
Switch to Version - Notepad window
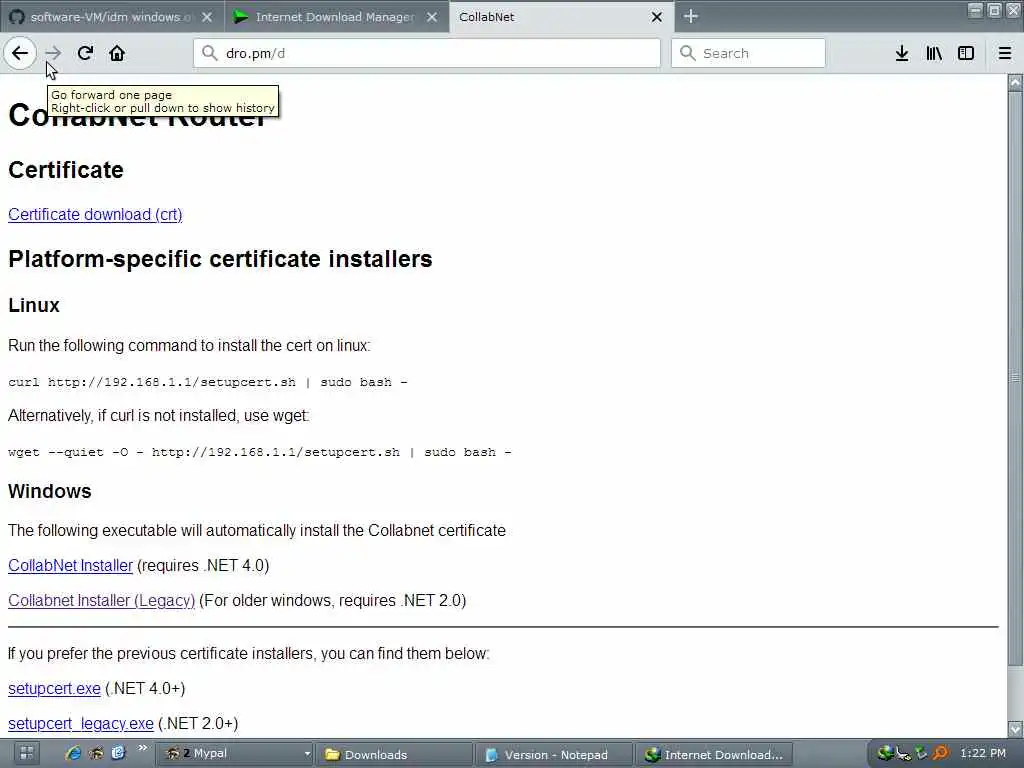[554, 754]
